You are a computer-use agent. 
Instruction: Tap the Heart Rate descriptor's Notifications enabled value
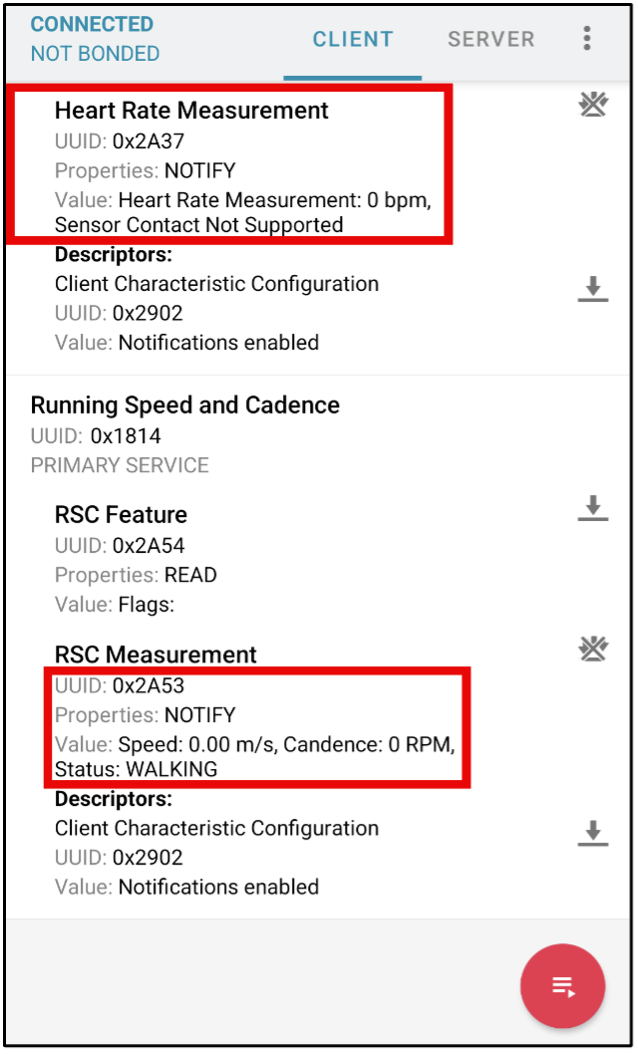point(218,343)
